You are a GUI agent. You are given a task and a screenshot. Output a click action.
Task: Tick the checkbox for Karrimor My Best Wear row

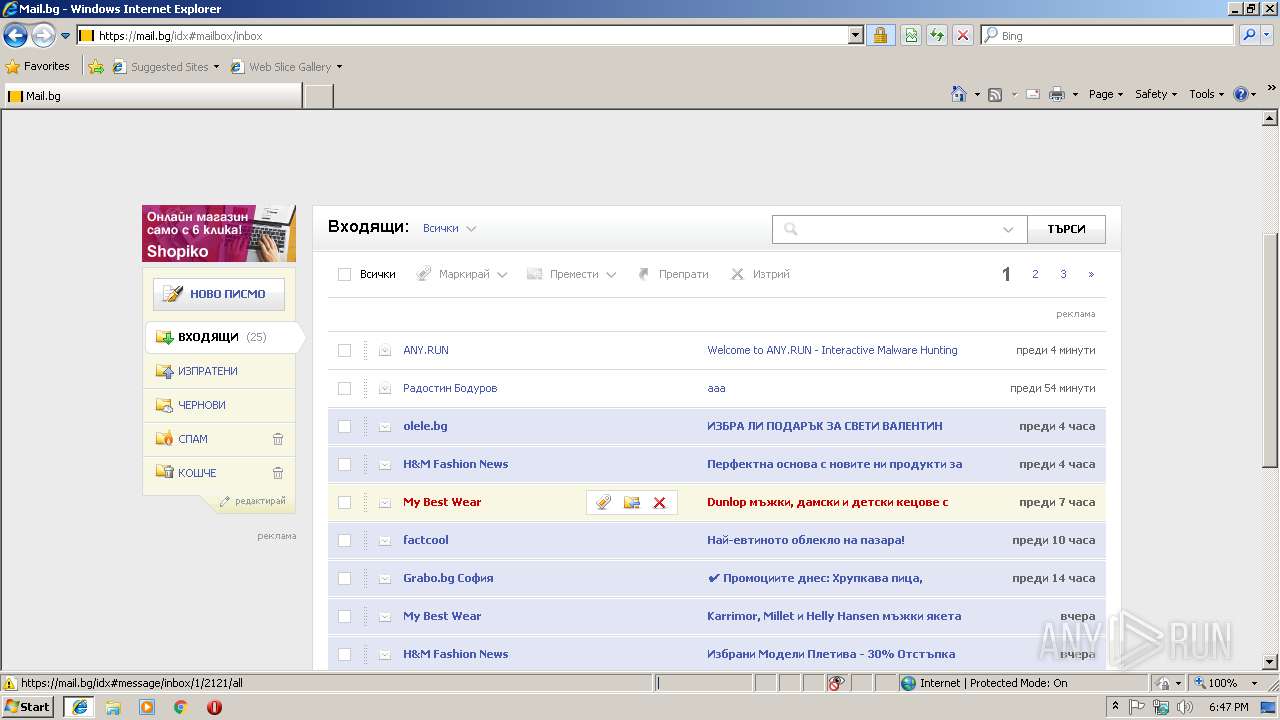tap(344, 616)
